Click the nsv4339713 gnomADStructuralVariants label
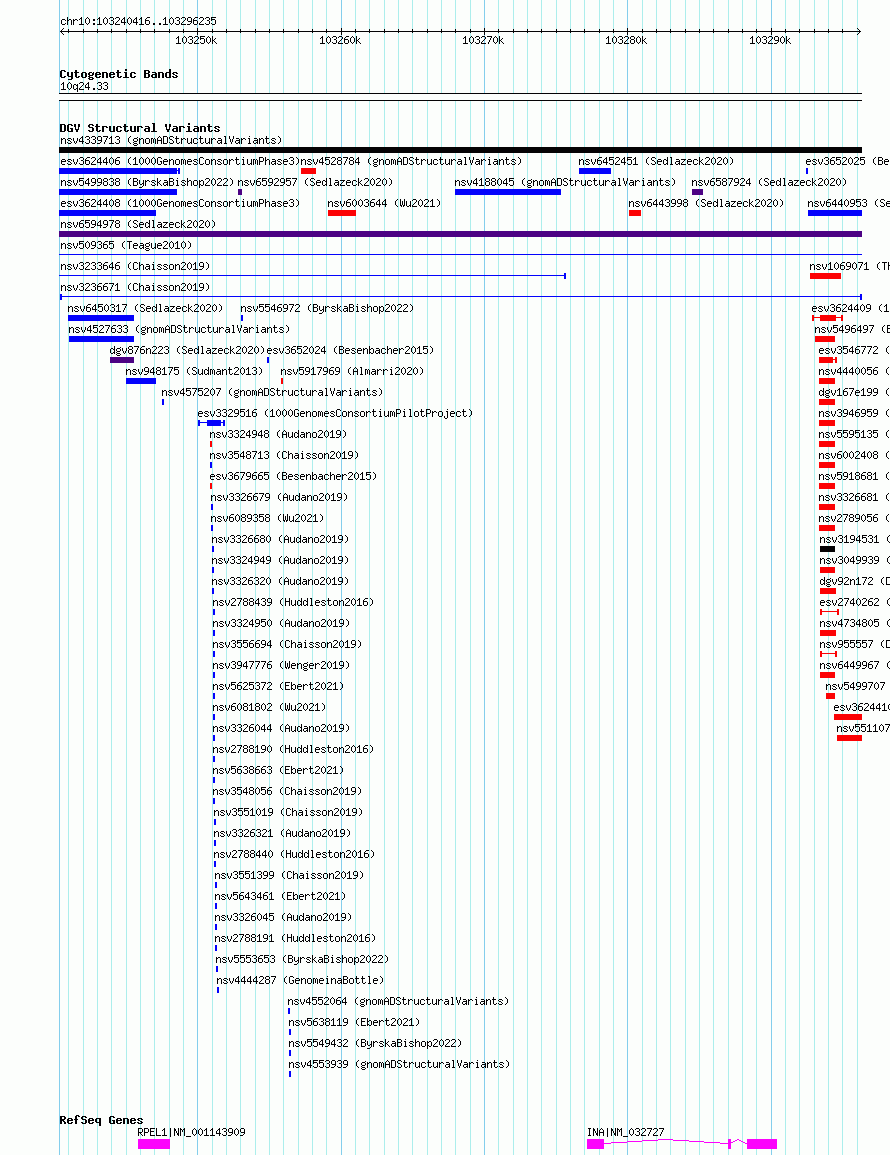The image size is (890, 1155). coord(171,140)
